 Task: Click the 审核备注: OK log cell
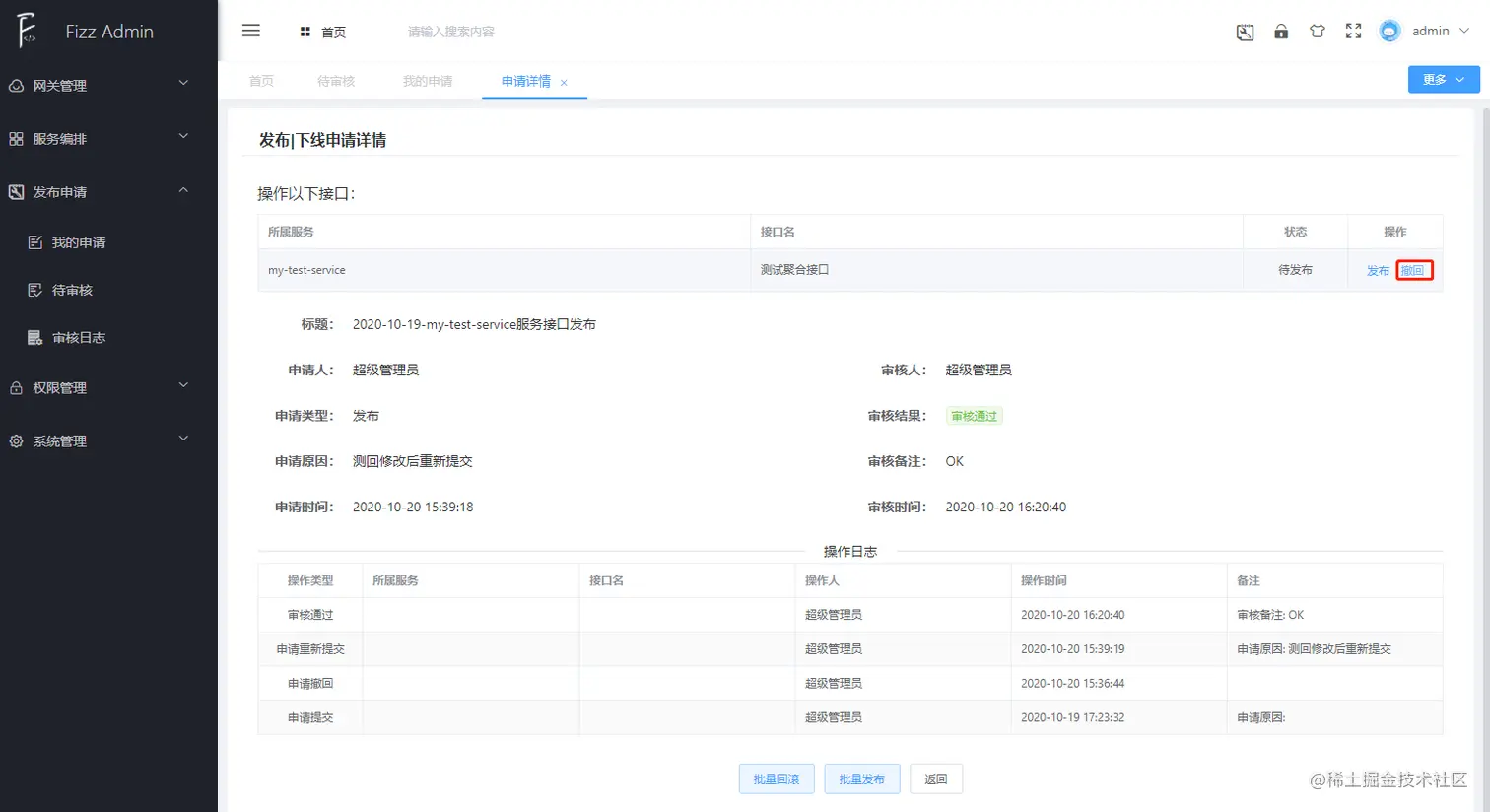(x=1270, y=615)
